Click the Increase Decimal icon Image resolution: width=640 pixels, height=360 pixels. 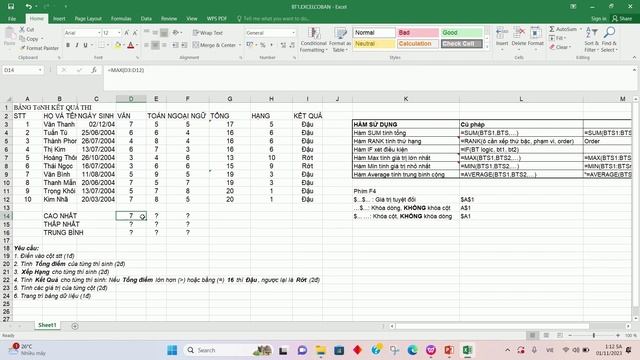(283, 45)
